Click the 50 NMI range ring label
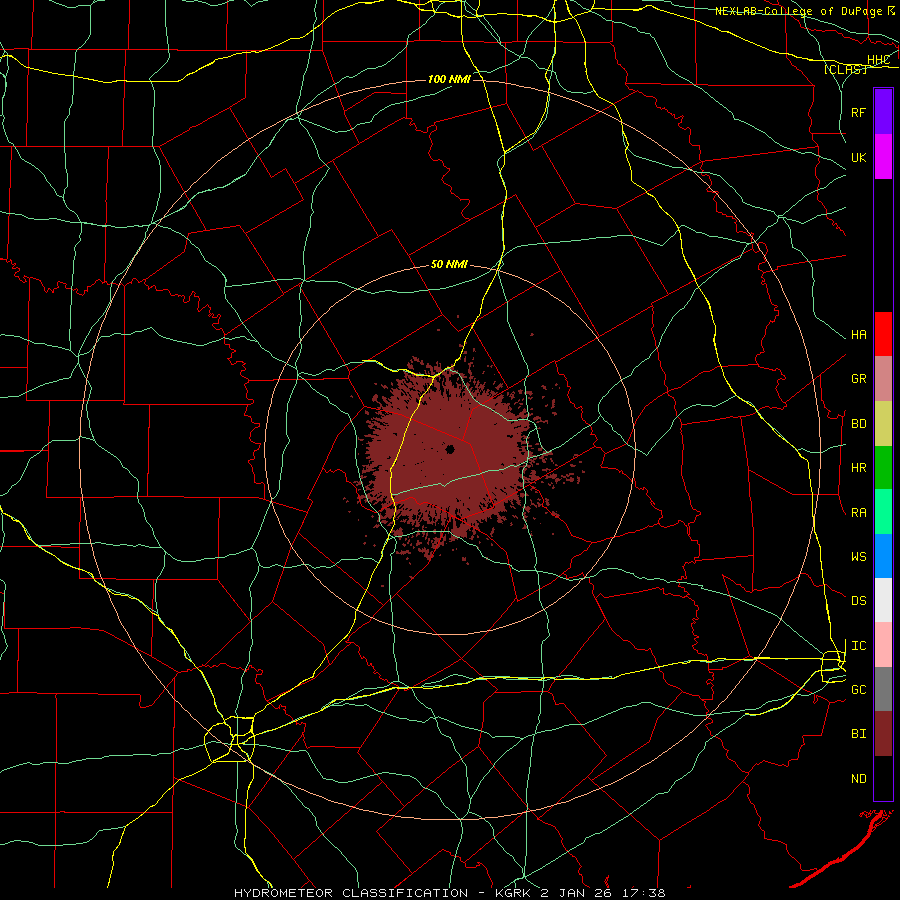This screenshot has width=900, height=900. pyautogui.click(x=449, y=264)
